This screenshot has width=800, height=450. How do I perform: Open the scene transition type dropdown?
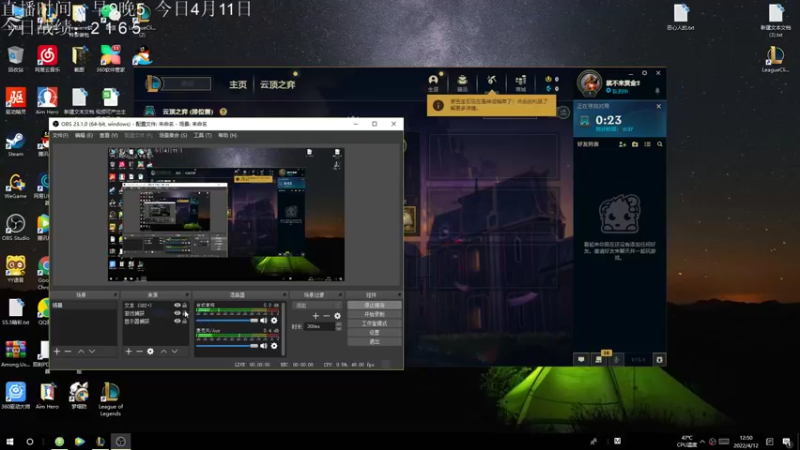pyautogui.click(x=317, y=305)
